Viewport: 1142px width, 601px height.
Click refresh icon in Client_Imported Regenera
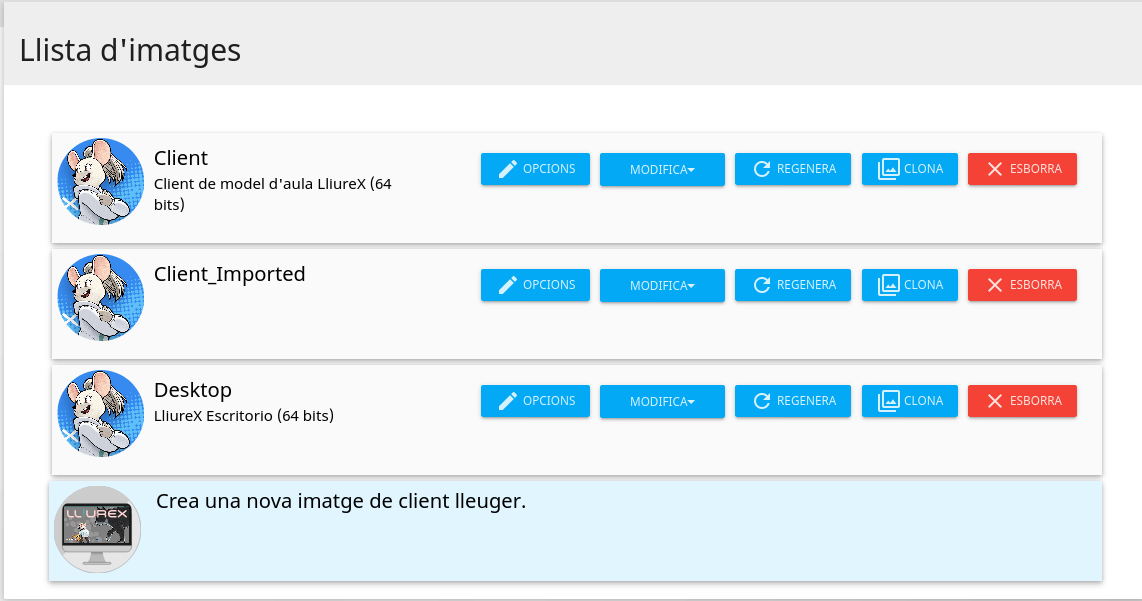(762, 285)
